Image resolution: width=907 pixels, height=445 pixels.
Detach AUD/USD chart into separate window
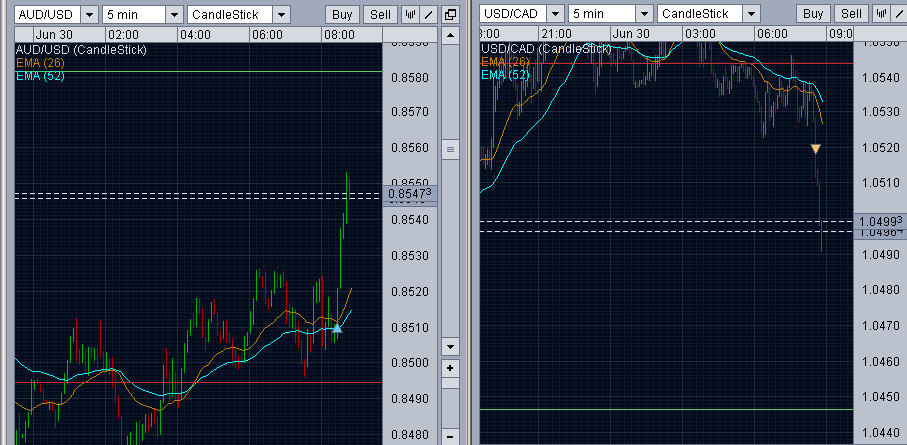tap(449, 14)
